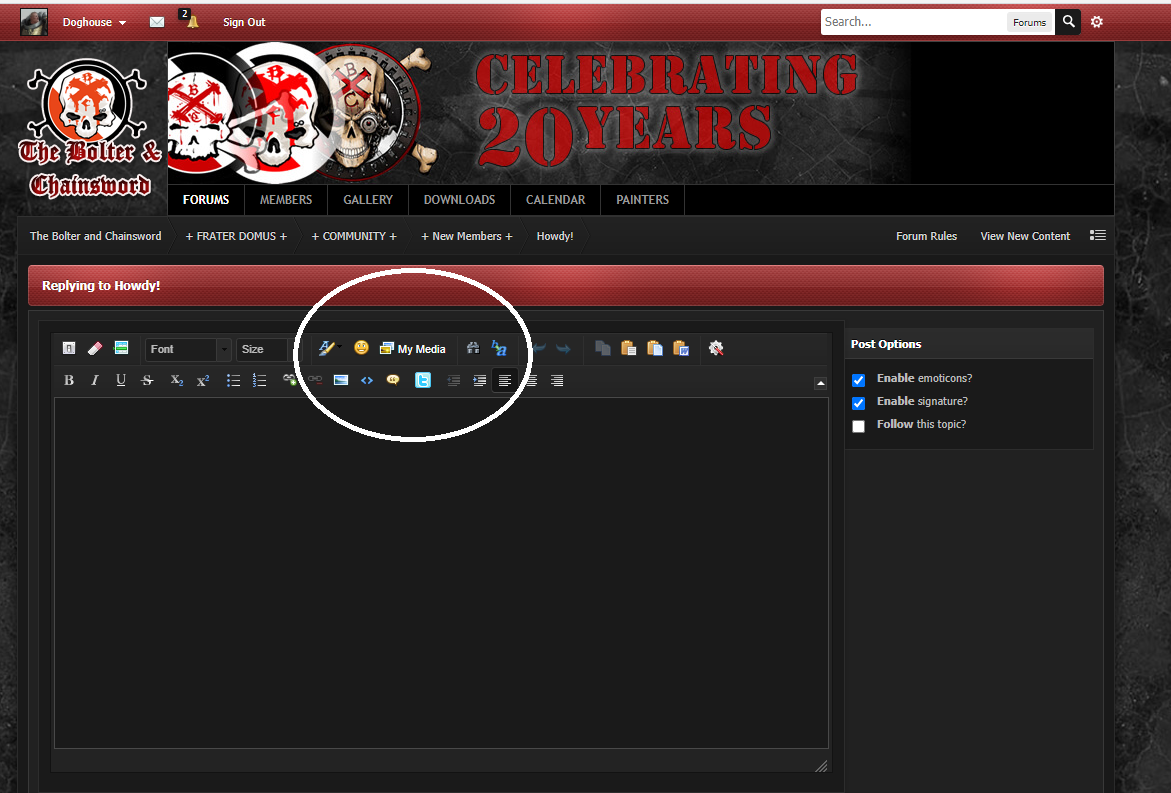This screenshot has width=1171, height=793.
Task: Insert a quote block
Action: [x=393, y=380]
